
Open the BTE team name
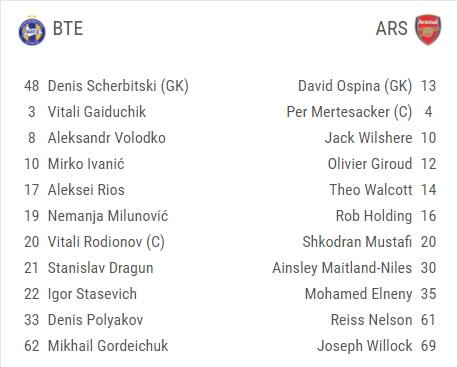pyautogui.click(x=68, y=29)
